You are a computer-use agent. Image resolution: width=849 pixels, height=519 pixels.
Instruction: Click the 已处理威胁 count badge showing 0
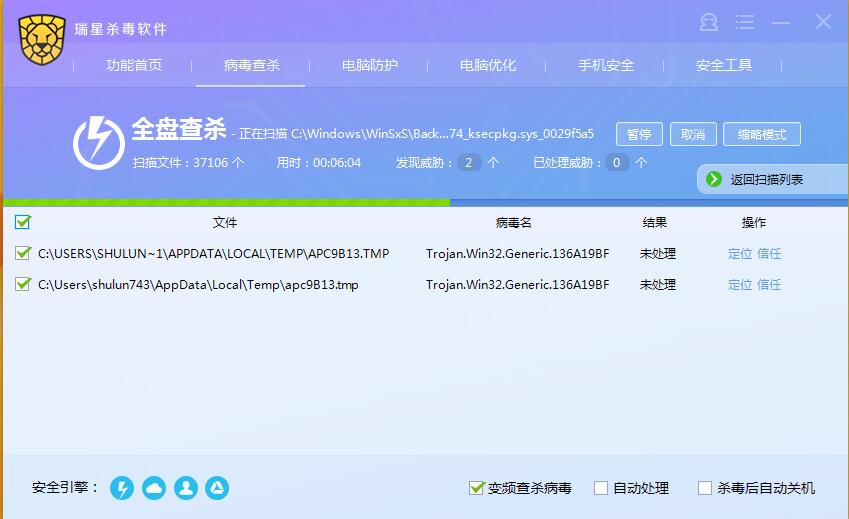coord(617,162)
